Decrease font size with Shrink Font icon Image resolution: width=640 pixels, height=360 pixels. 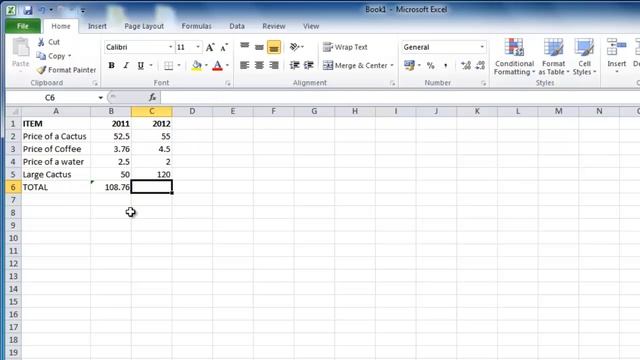(224, 47)
